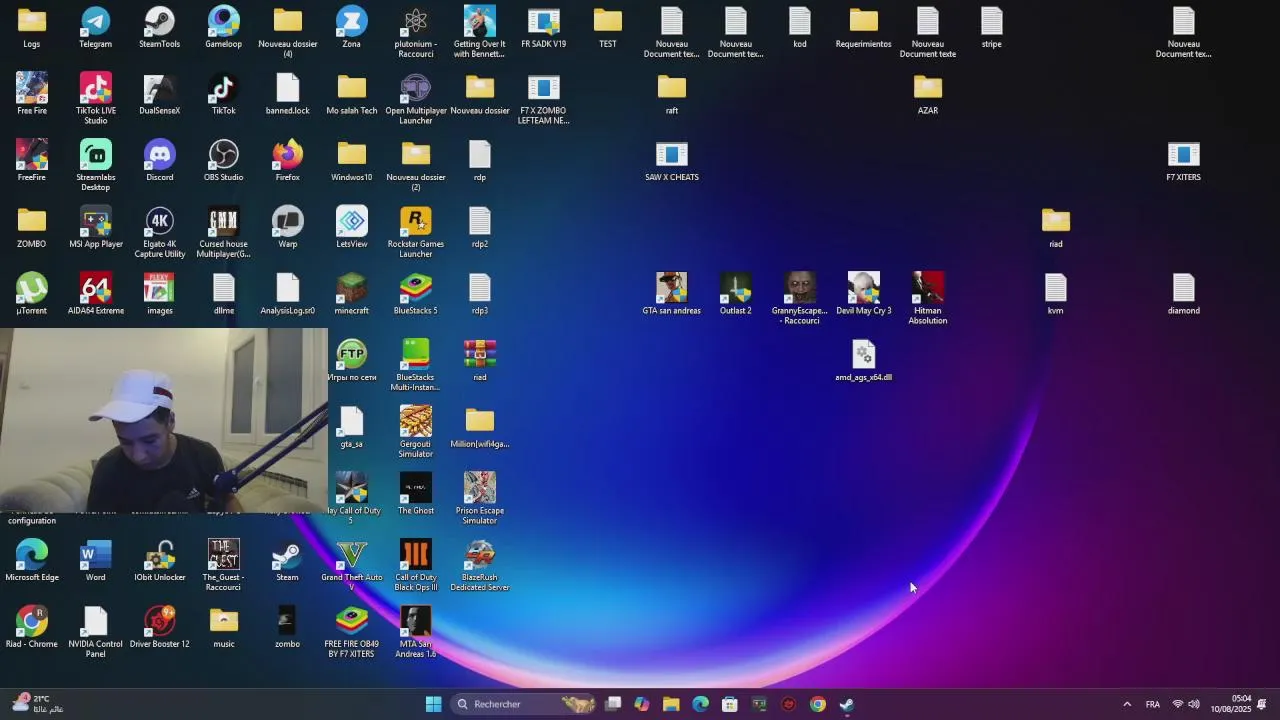Select the riad WinRAR archive
Image resolution: width=1280 pixels, height=720 pixels.
pos(480,360)
